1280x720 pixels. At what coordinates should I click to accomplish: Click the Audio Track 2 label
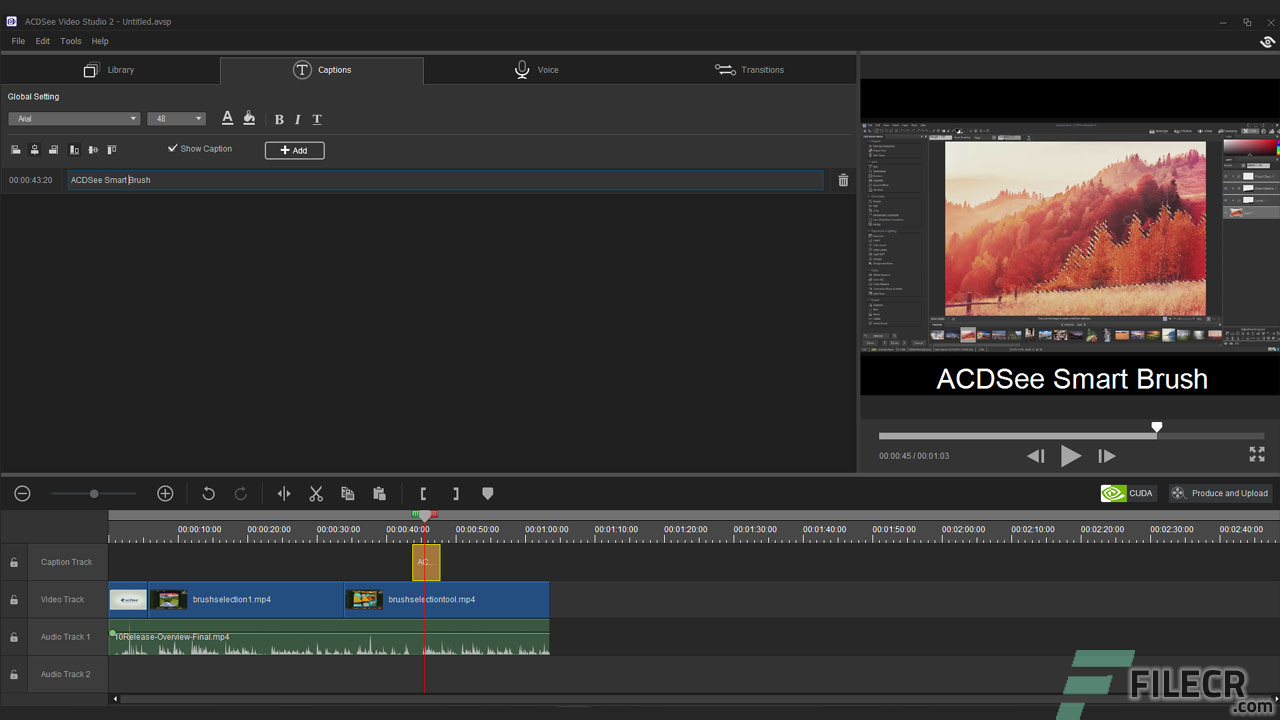click(x=65, y=675)
